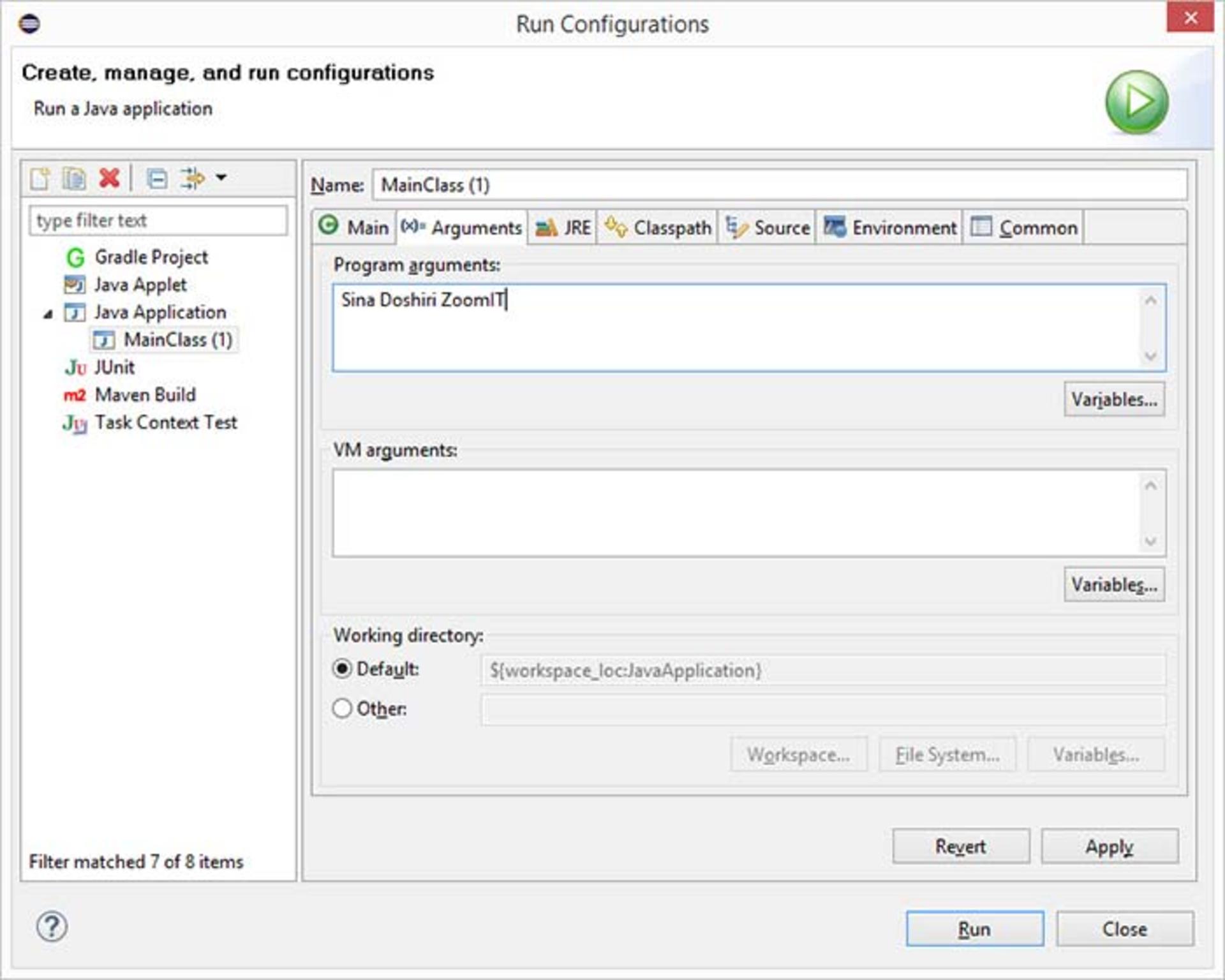The image size is (1225, 980).
Task: Delete selected configuration with red X icon
Action: click(x=110, y=178)
